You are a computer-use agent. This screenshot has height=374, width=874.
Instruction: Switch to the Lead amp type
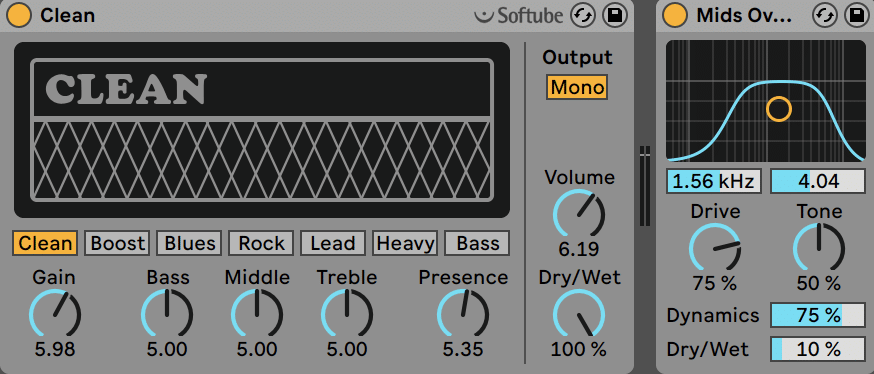coord(333,244)
